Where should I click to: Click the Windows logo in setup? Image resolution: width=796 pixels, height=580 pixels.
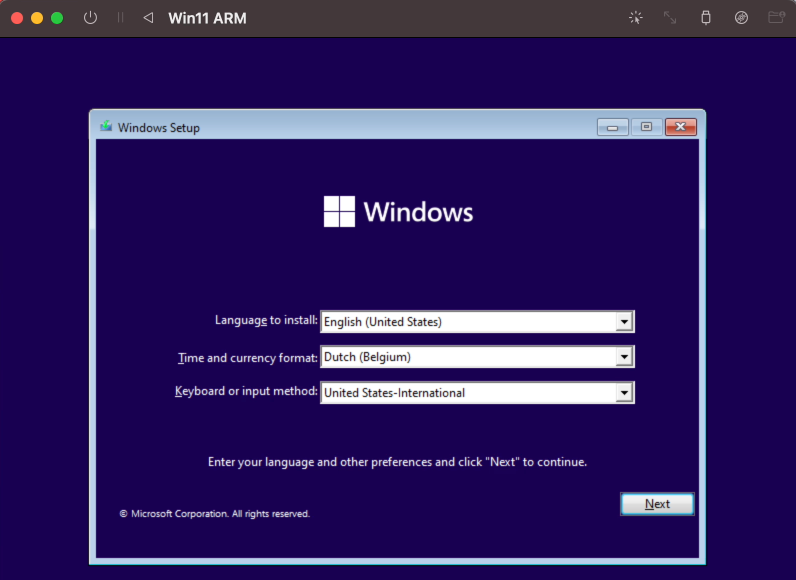point(339,212)
